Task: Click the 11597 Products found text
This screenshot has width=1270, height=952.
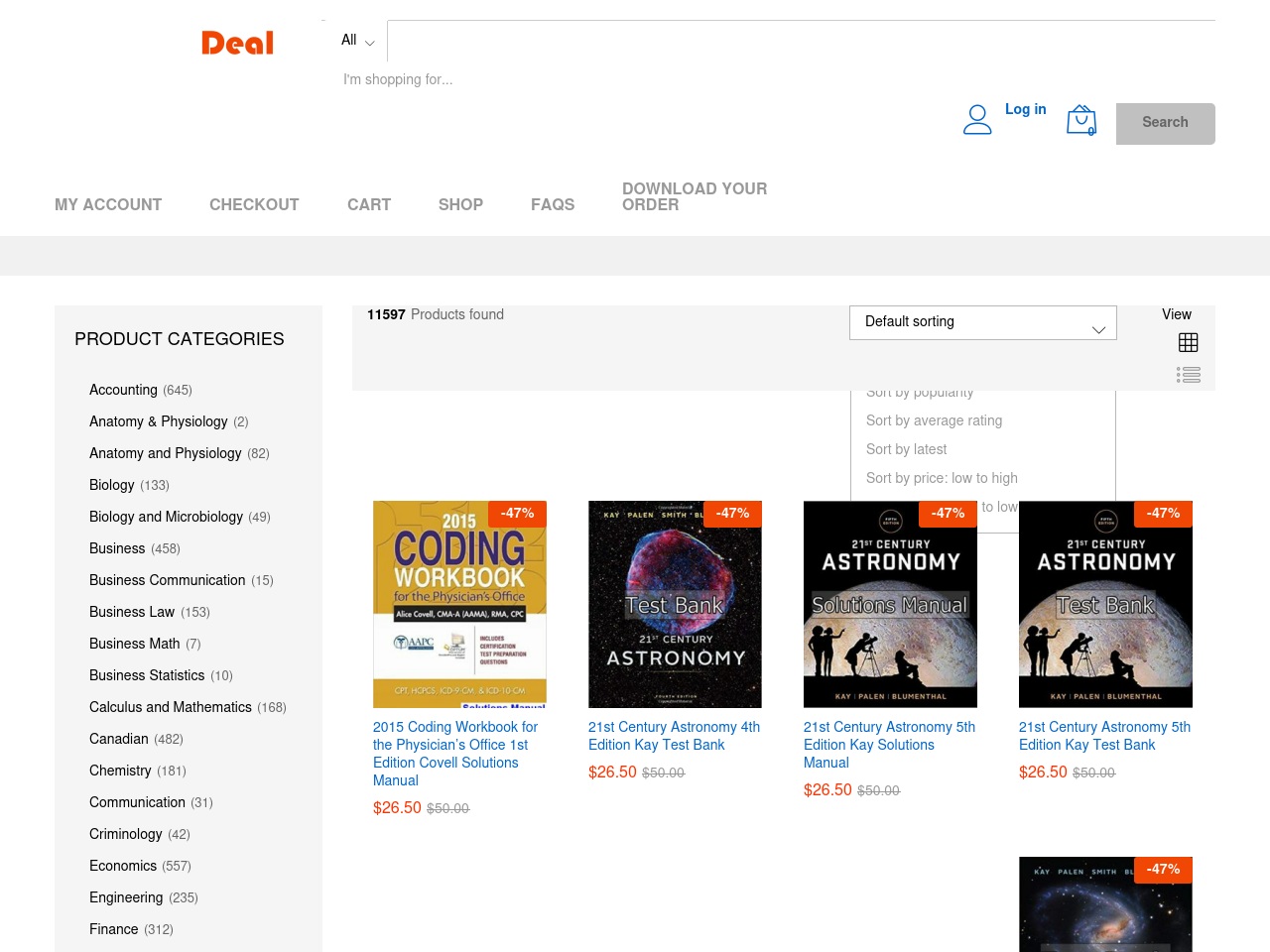Action: (436, 314)
